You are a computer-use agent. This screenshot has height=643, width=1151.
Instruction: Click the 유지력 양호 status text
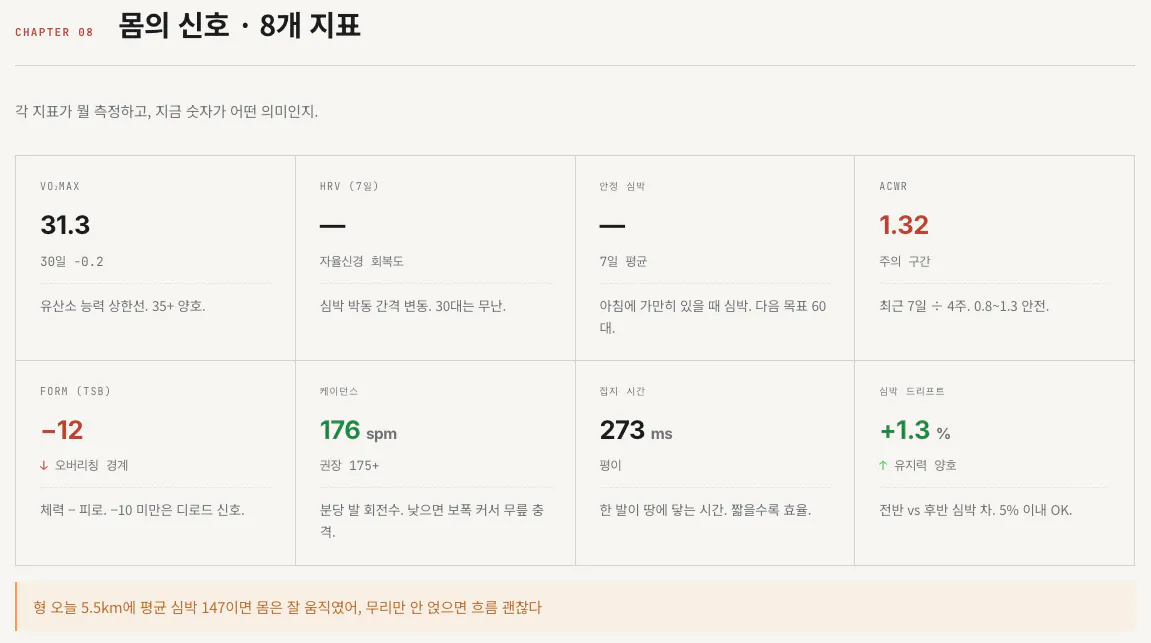pyautogui.click(x=925, y=465)
